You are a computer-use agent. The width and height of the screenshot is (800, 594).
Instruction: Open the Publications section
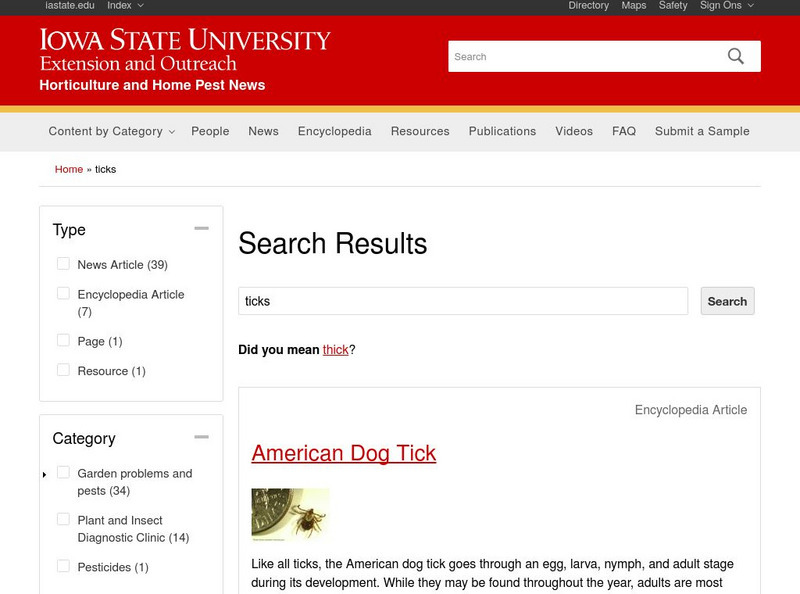click(x=502, y=131)
